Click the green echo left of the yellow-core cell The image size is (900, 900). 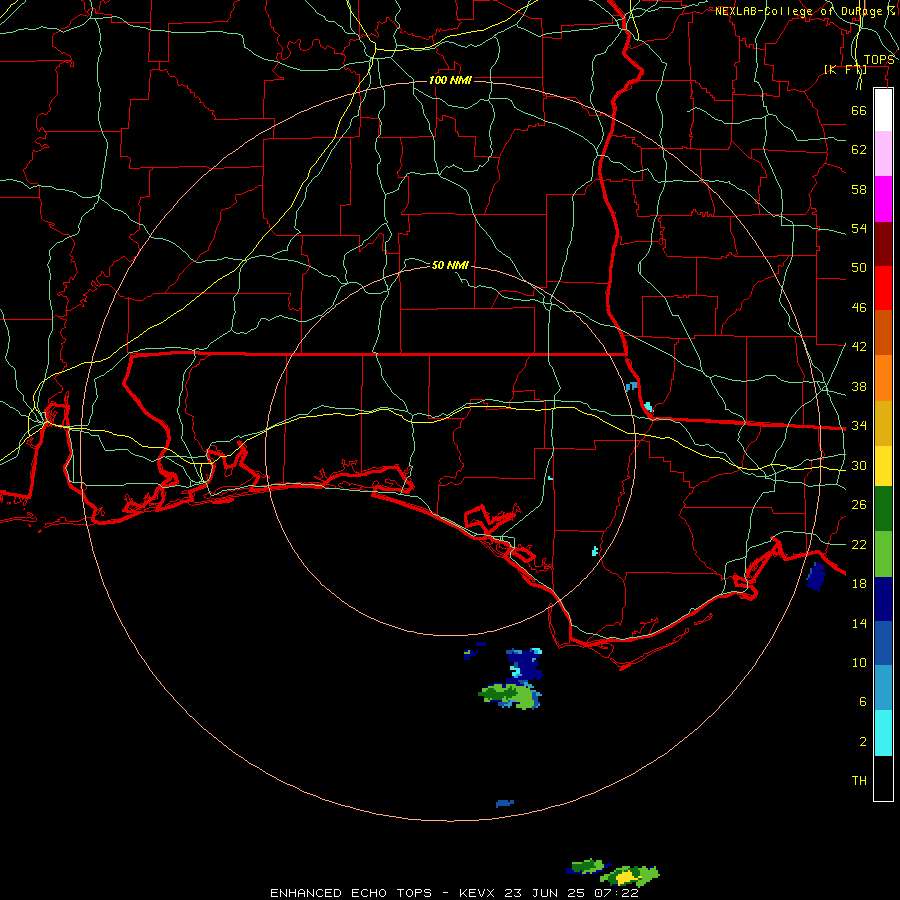pos(586,866)
